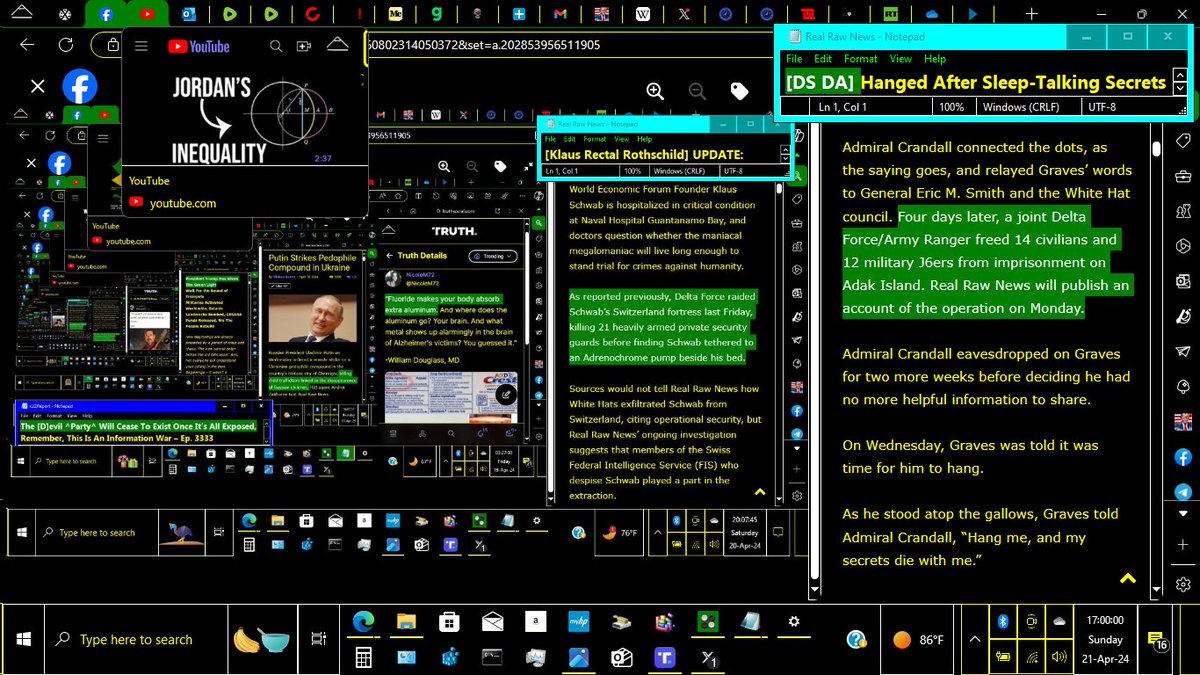1200x675 pixels.
Task: Go back using the browser back arrow
Action: (27, 45)
